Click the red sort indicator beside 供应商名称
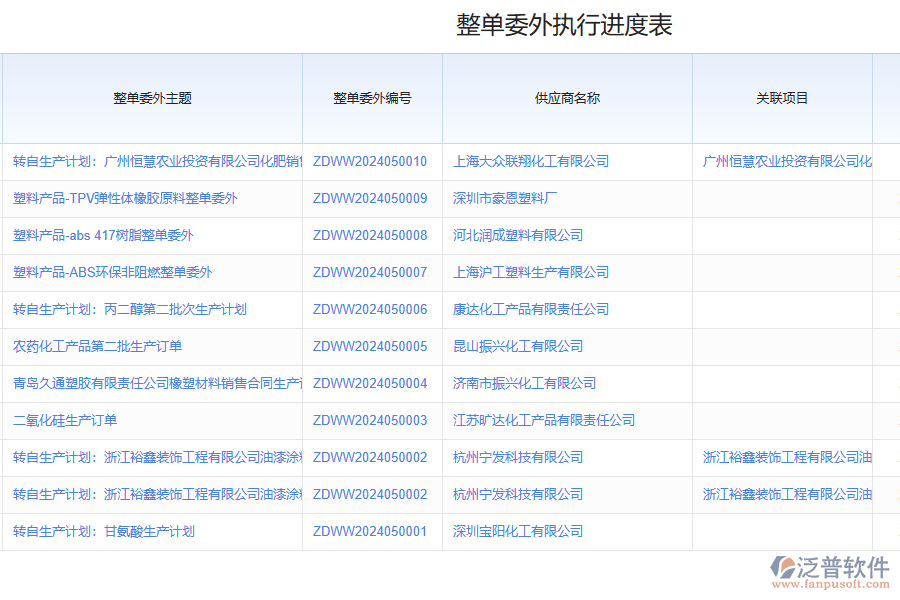900x600 pixels. pos(607,99)
